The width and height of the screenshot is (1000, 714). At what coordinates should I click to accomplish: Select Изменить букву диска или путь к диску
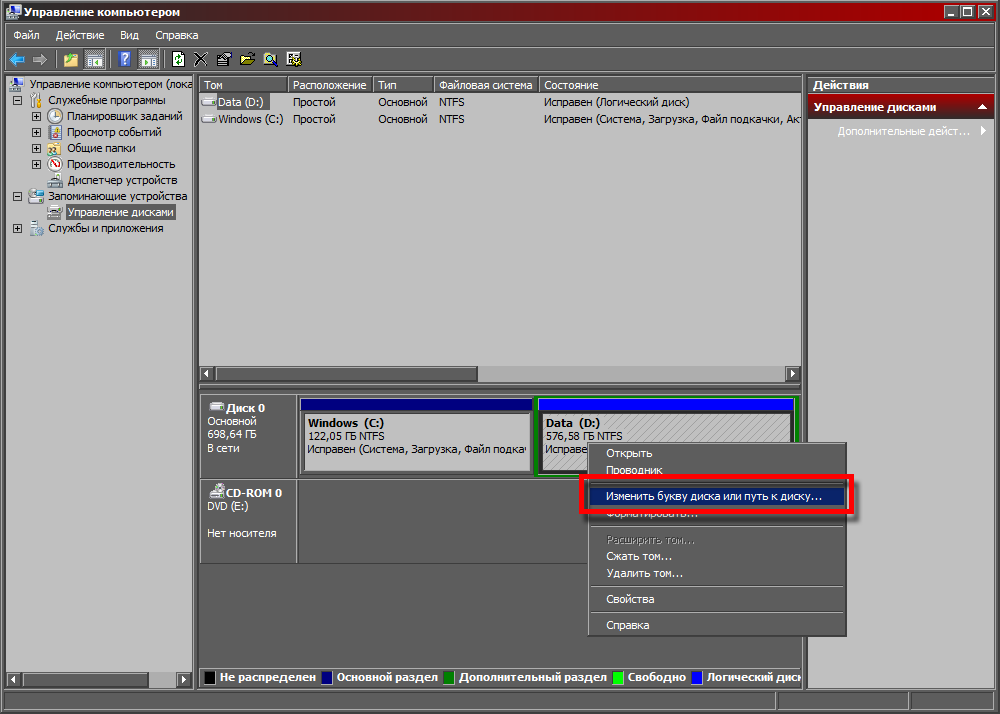pyautogui.click(x=716, y=496)
